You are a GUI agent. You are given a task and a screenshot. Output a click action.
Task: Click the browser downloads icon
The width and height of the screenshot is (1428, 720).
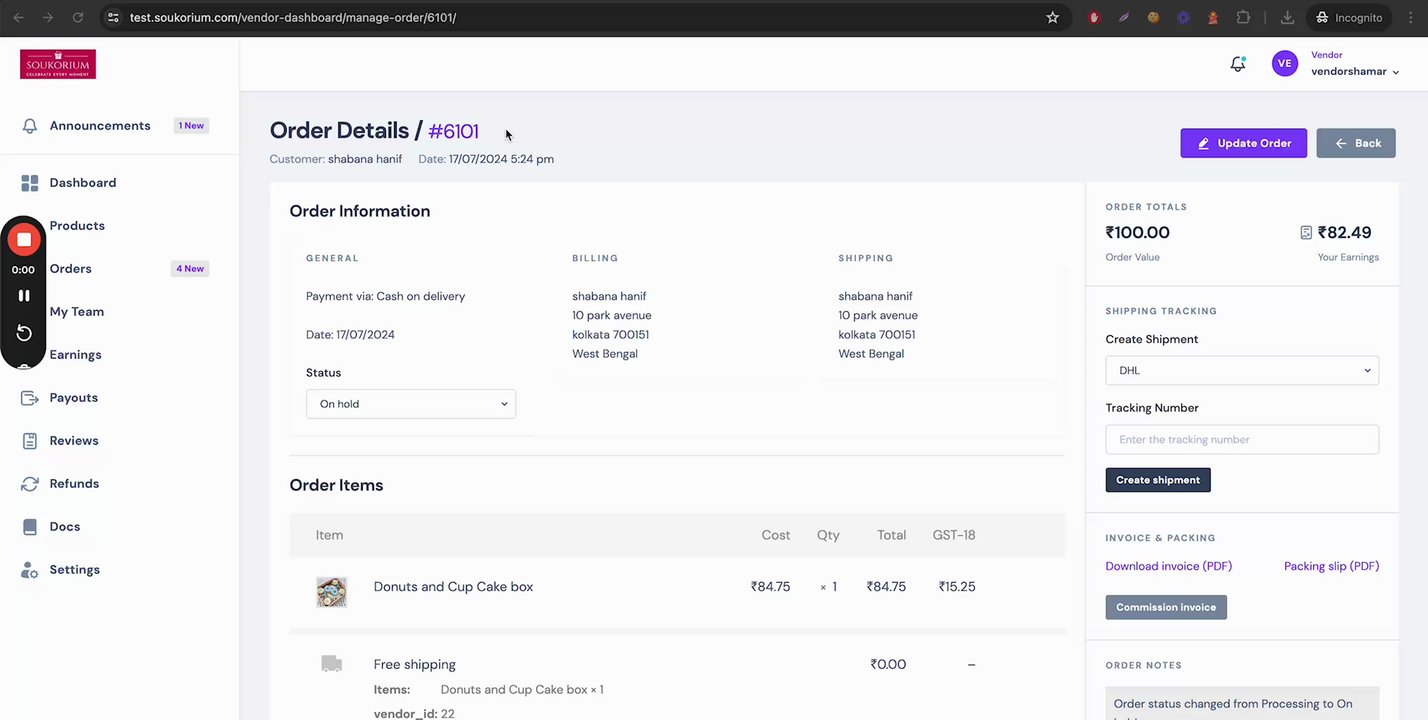(1287, 17)
